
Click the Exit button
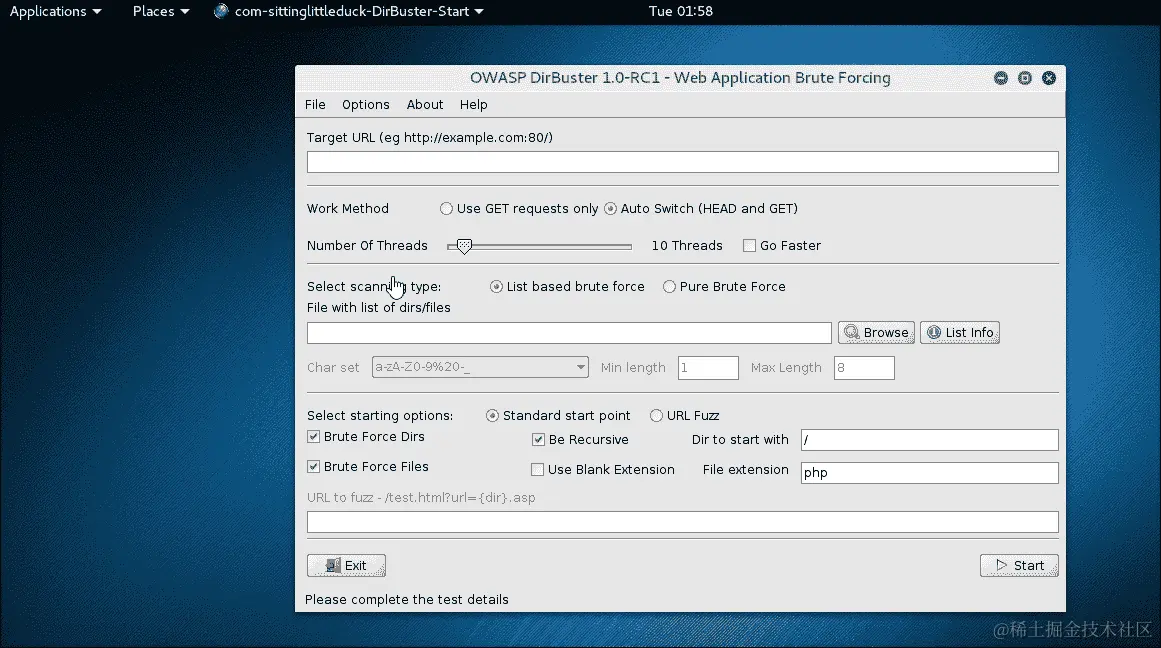point(347,566)
